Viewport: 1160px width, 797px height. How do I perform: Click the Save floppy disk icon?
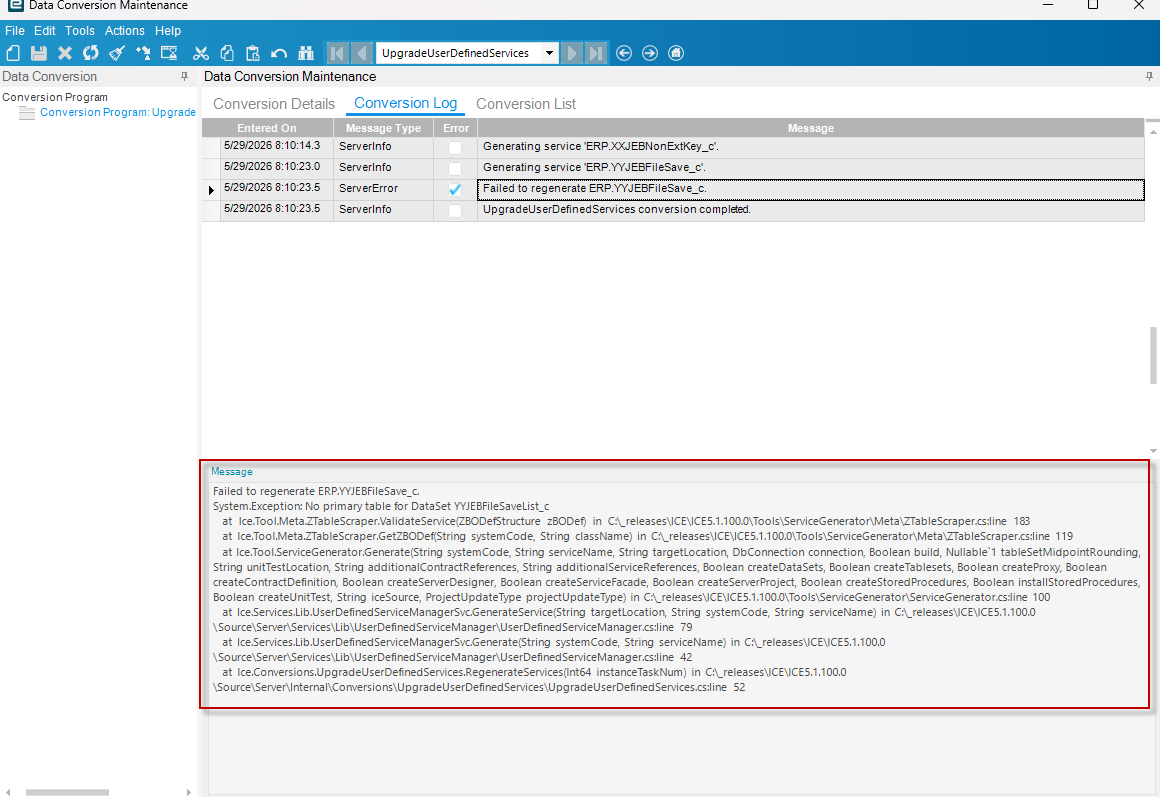tap(38, 53)
